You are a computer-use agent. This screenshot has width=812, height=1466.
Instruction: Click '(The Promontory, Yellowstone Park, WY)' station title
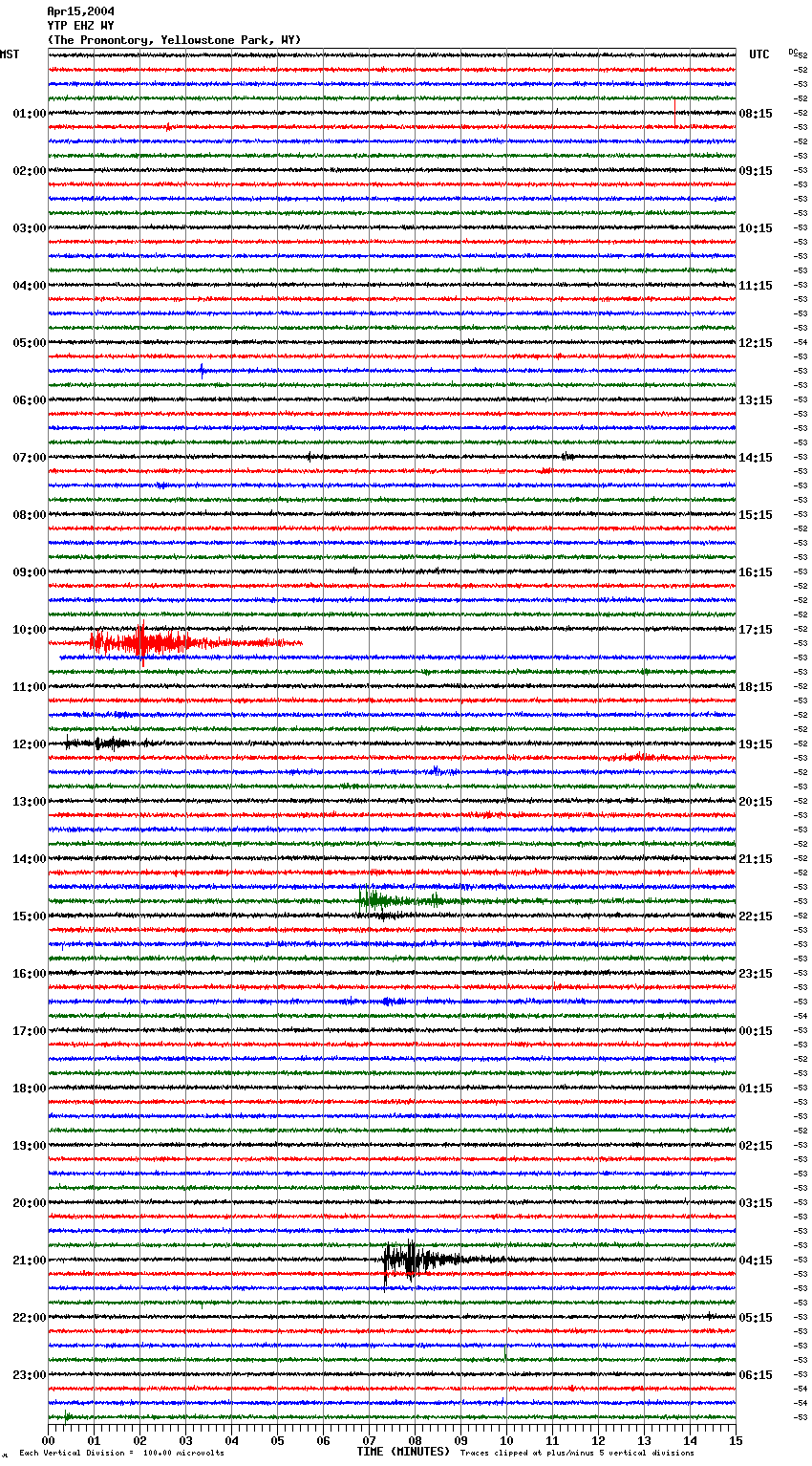pyautogui.click(x=174, y=40)
